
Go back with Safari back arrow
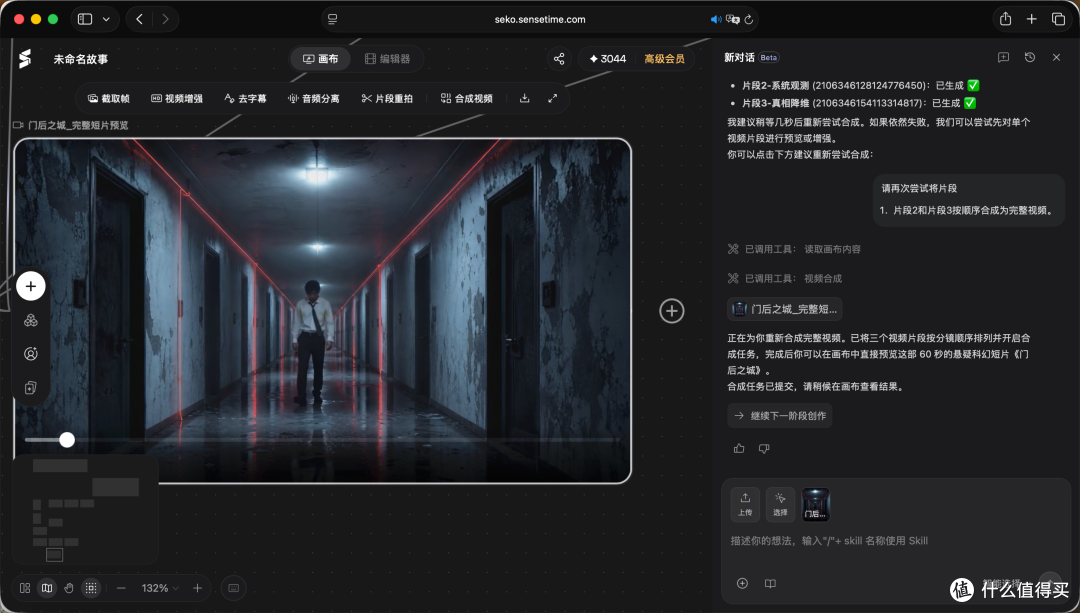point(139,19)
